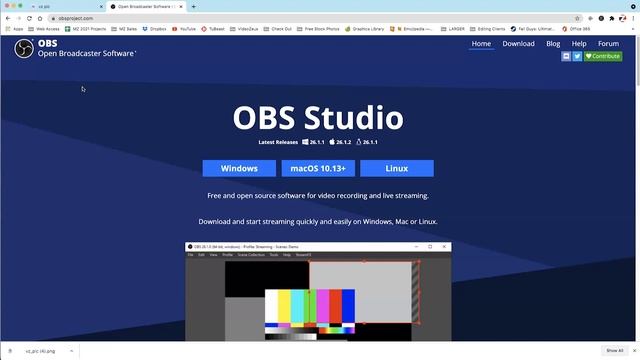Open the LARGER bookmark folder

(453, 29)
